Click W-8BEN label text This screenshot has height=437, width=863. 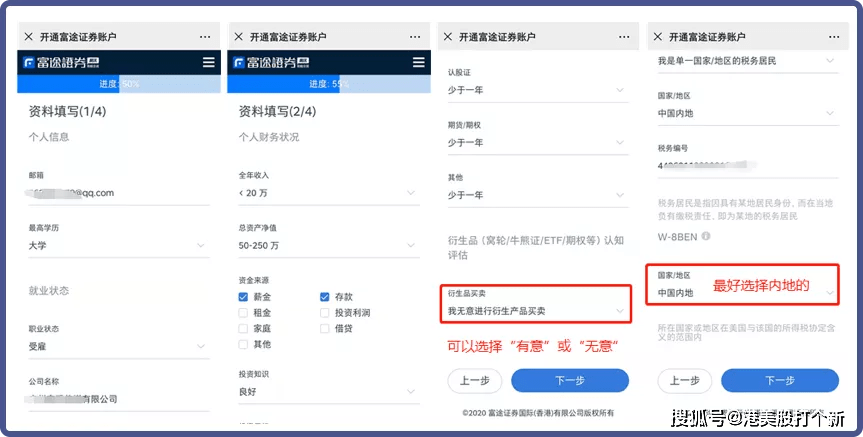tap(678, 237)
